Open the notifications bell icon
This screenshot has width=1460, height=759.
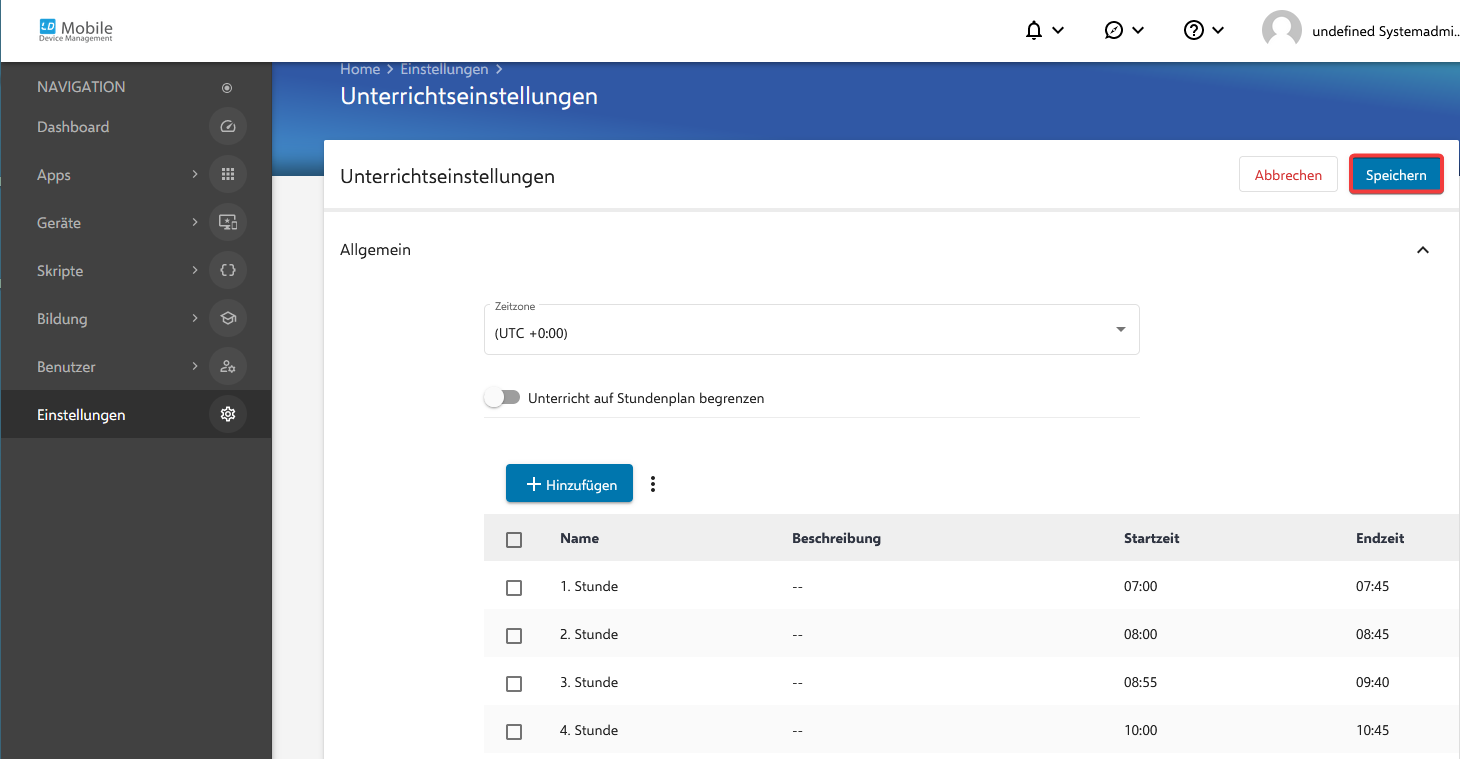1034,31
